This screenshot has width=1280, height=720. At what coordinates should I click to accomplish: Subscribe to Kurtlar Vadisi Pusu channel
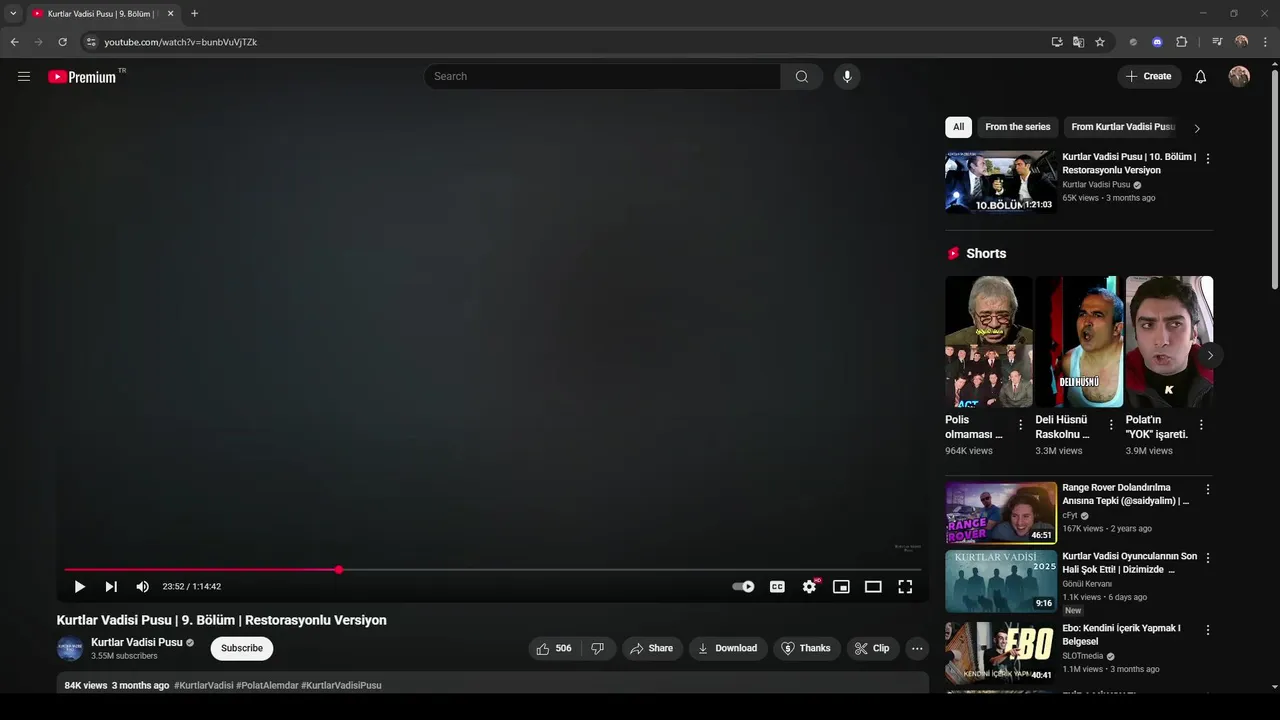coord(242,648)
